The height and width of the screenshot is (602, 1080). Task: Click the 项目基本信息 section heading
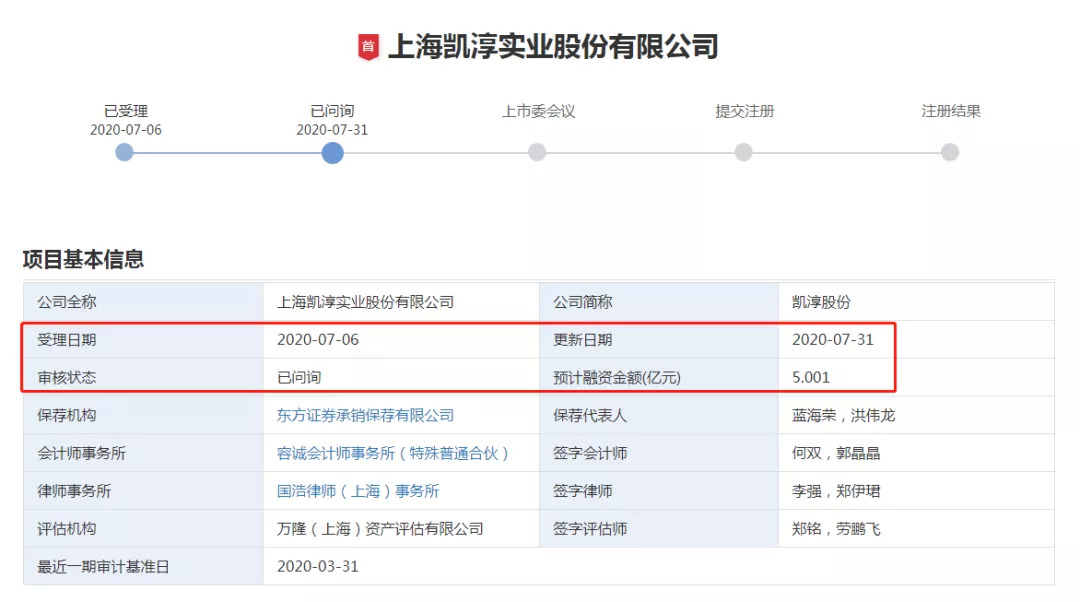click(x=83, y=259)
